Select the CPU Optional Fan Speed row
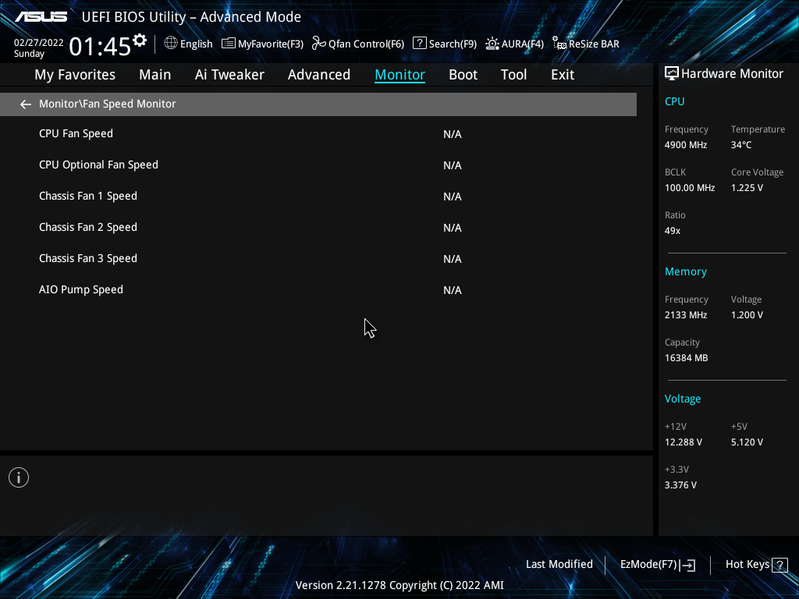 pos(318,165)
